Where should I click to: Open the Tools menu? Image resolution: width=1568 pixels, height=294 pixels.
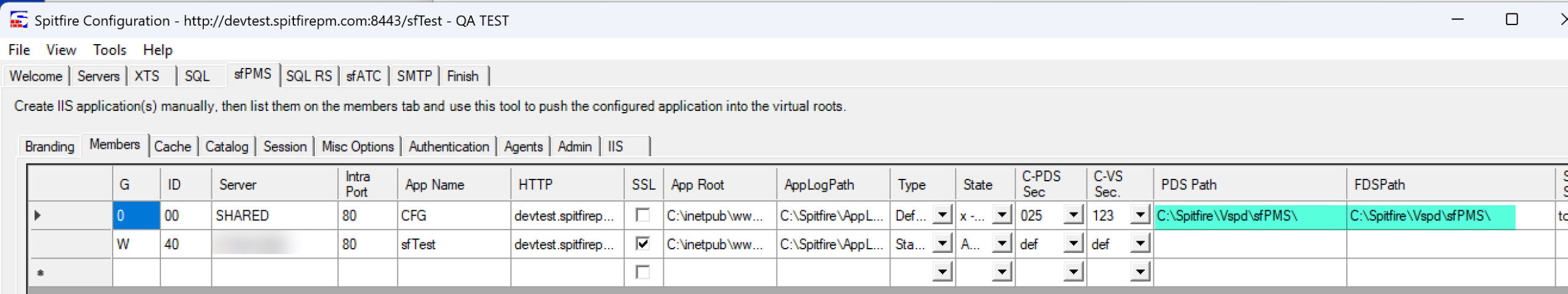pyautogui.click(x=110, y=50)
